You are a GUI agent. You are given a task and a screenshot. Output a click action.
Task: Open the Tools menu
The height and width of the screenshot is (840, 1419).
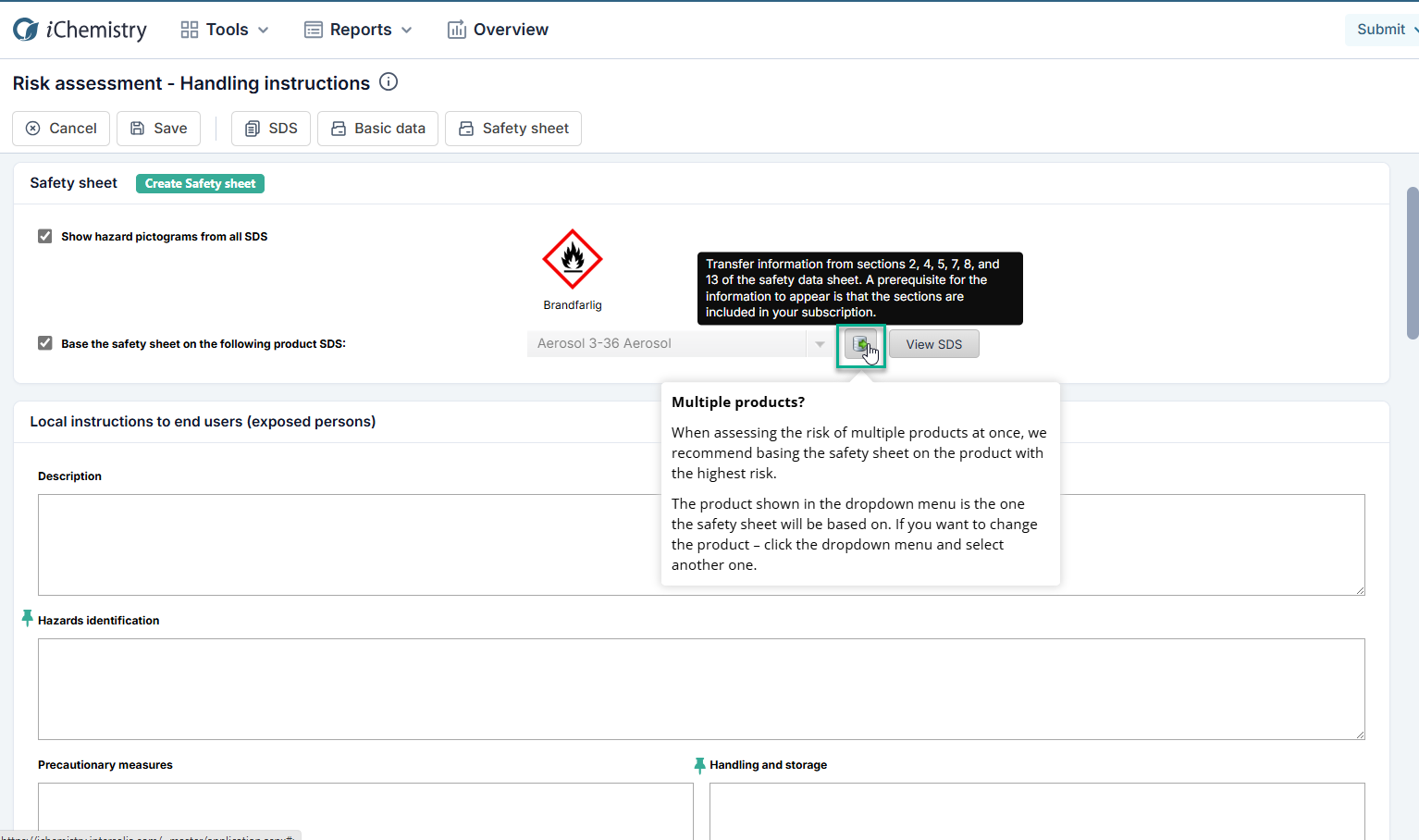(x=225, y=30)
